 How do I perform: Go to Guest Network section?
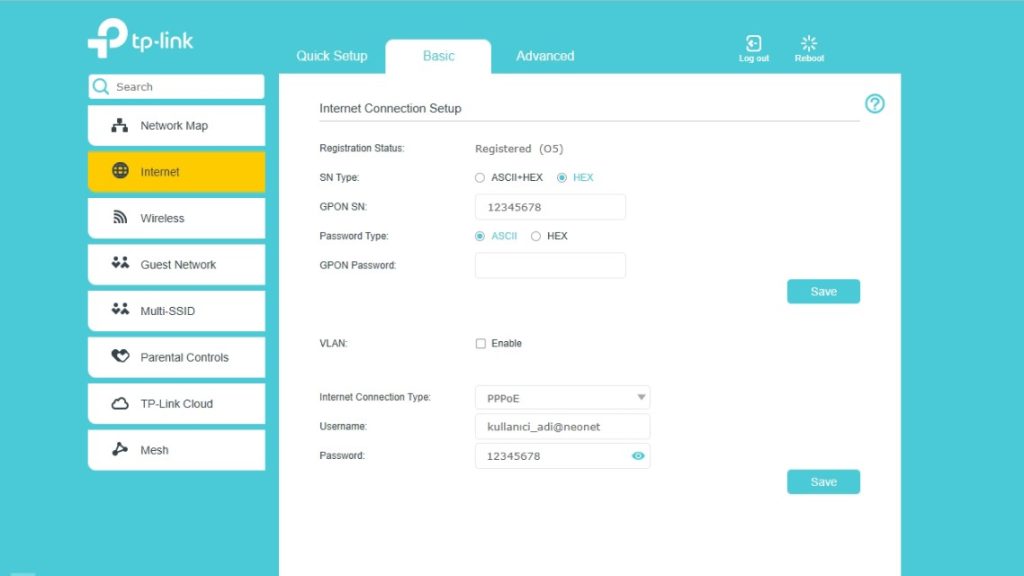point(176,265)
